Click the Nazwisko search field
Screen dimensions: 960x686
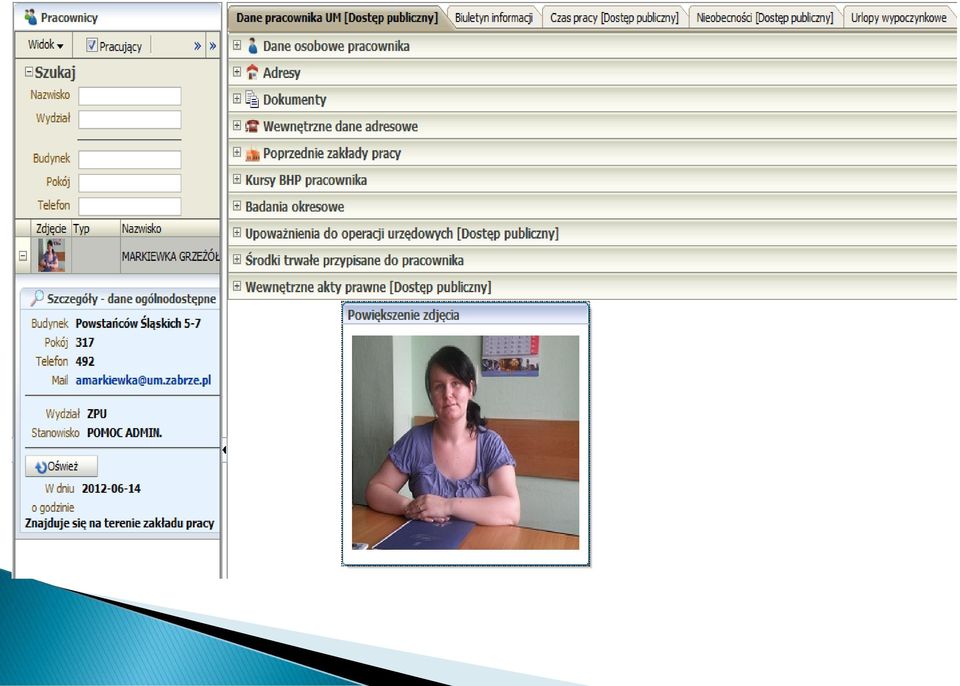[130, 96]
